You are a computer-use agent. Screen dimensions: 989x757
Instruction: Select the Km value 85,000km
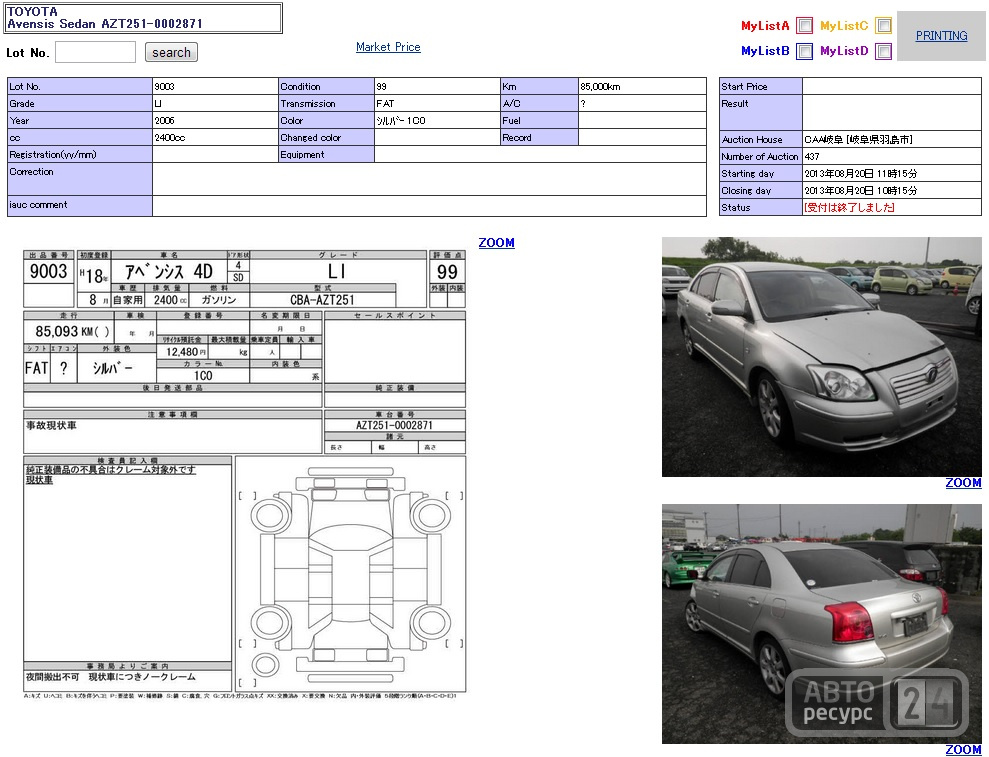click(600, 86)
